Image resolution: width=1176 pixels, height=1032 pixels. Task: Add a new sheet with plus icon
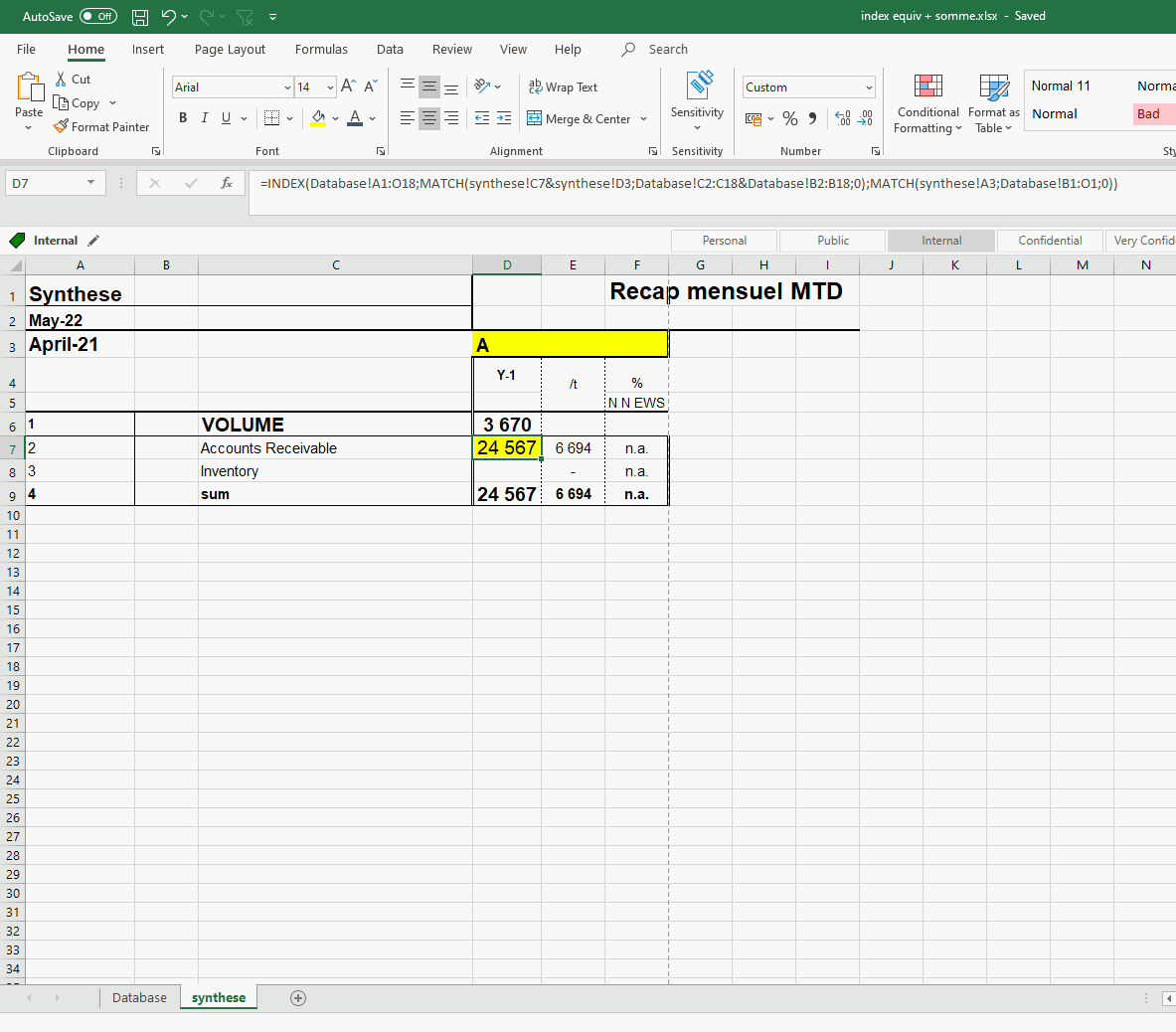(x=298, y=998)
